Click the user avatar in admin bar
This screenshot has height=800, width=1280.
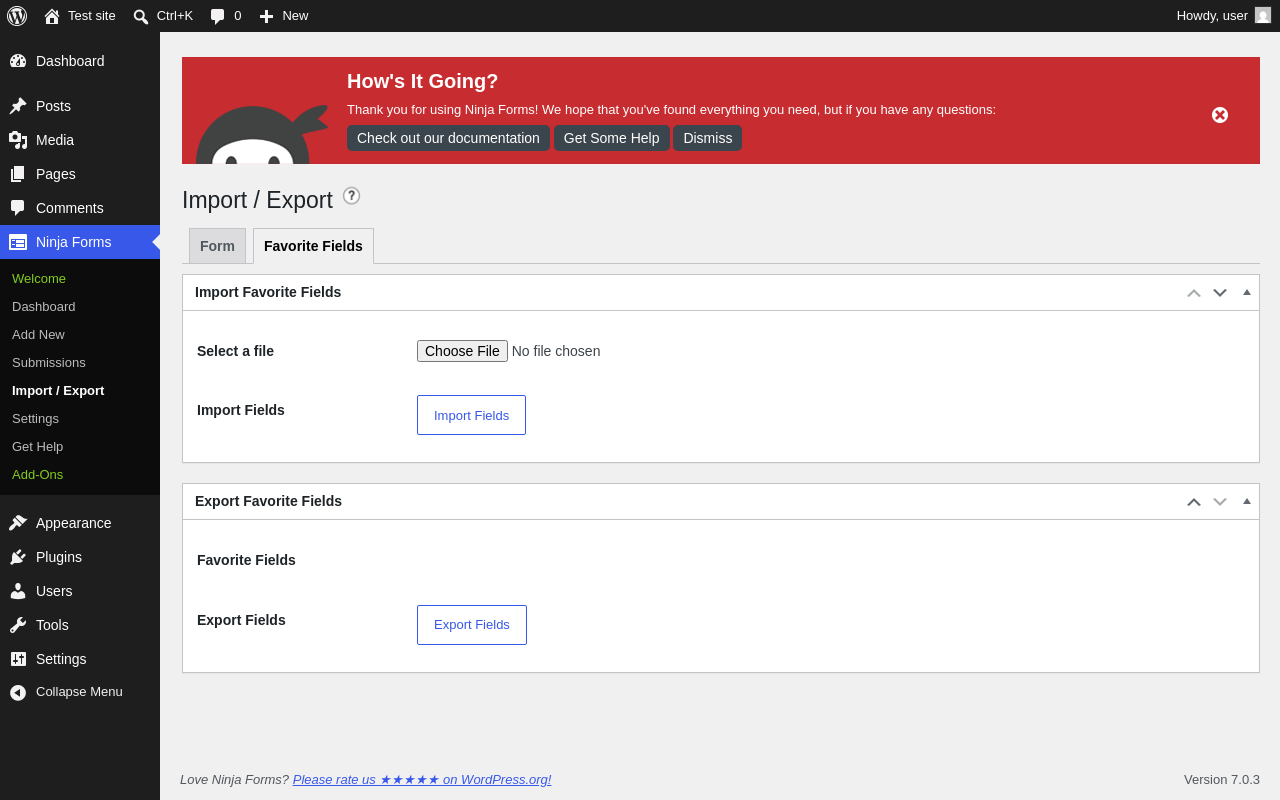(x=1263, y=15)
